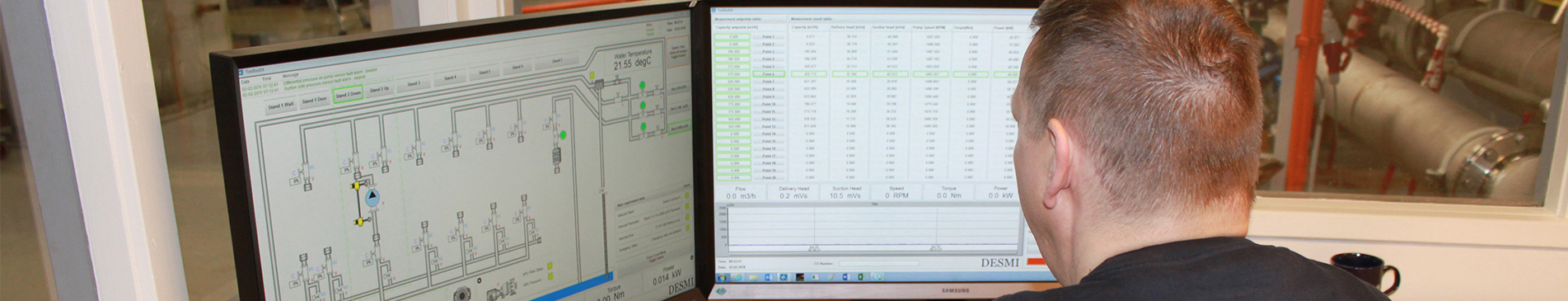Click the middle green indicator below Water Temperature
The height and width of the screenshot is (301, 1568).
(643, 105)
